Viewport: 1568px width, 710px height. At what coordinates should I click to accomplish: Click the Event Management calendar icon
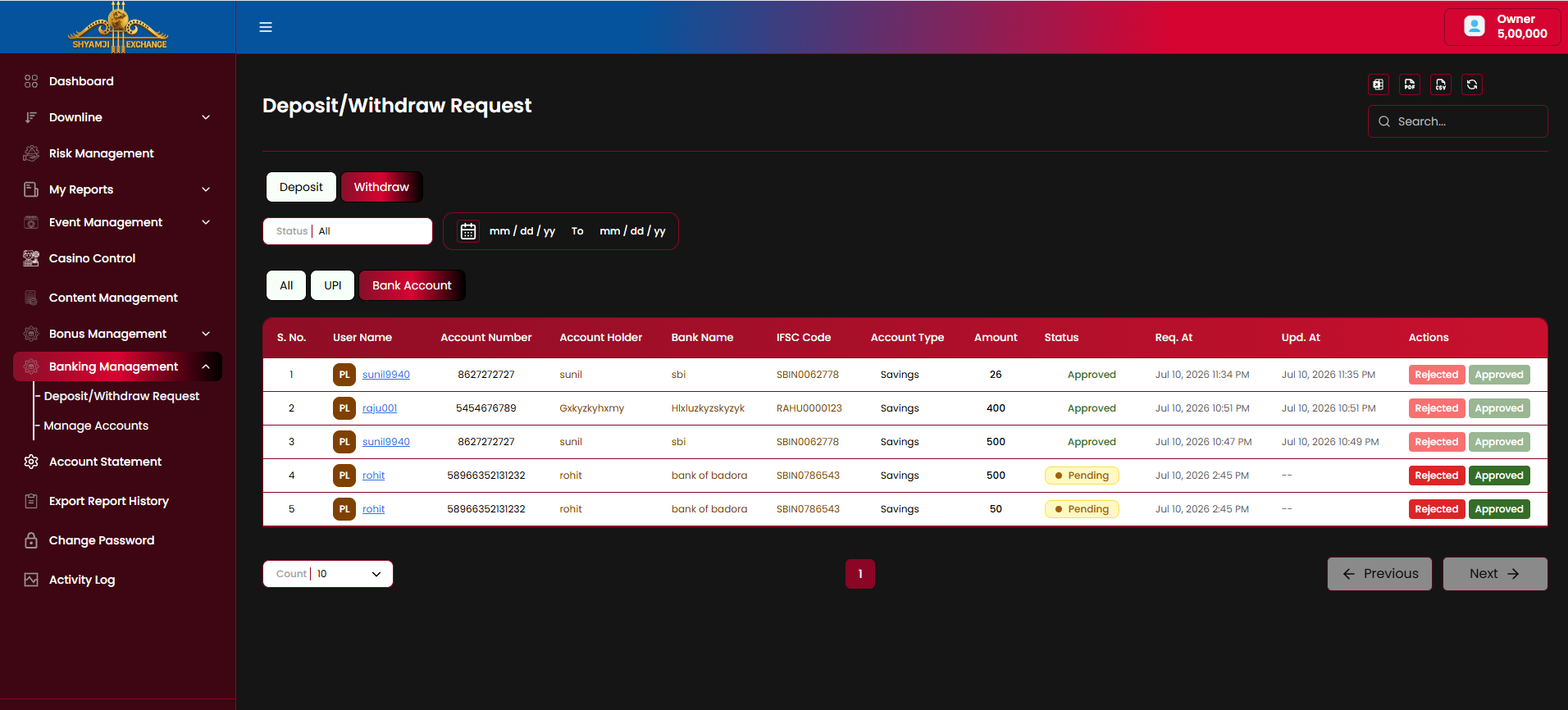click(31, 222)
